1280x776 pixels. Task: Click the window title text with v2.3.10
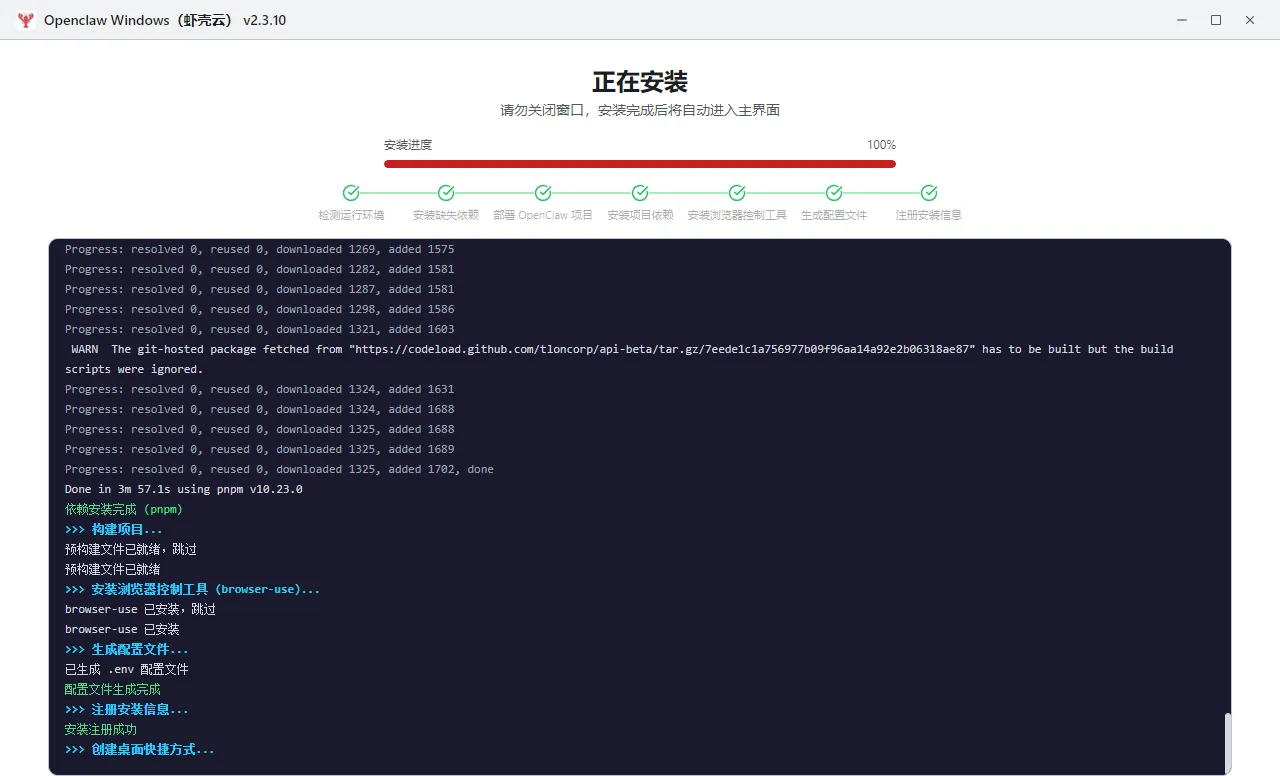pyautogui.click(x=165, y=20)
